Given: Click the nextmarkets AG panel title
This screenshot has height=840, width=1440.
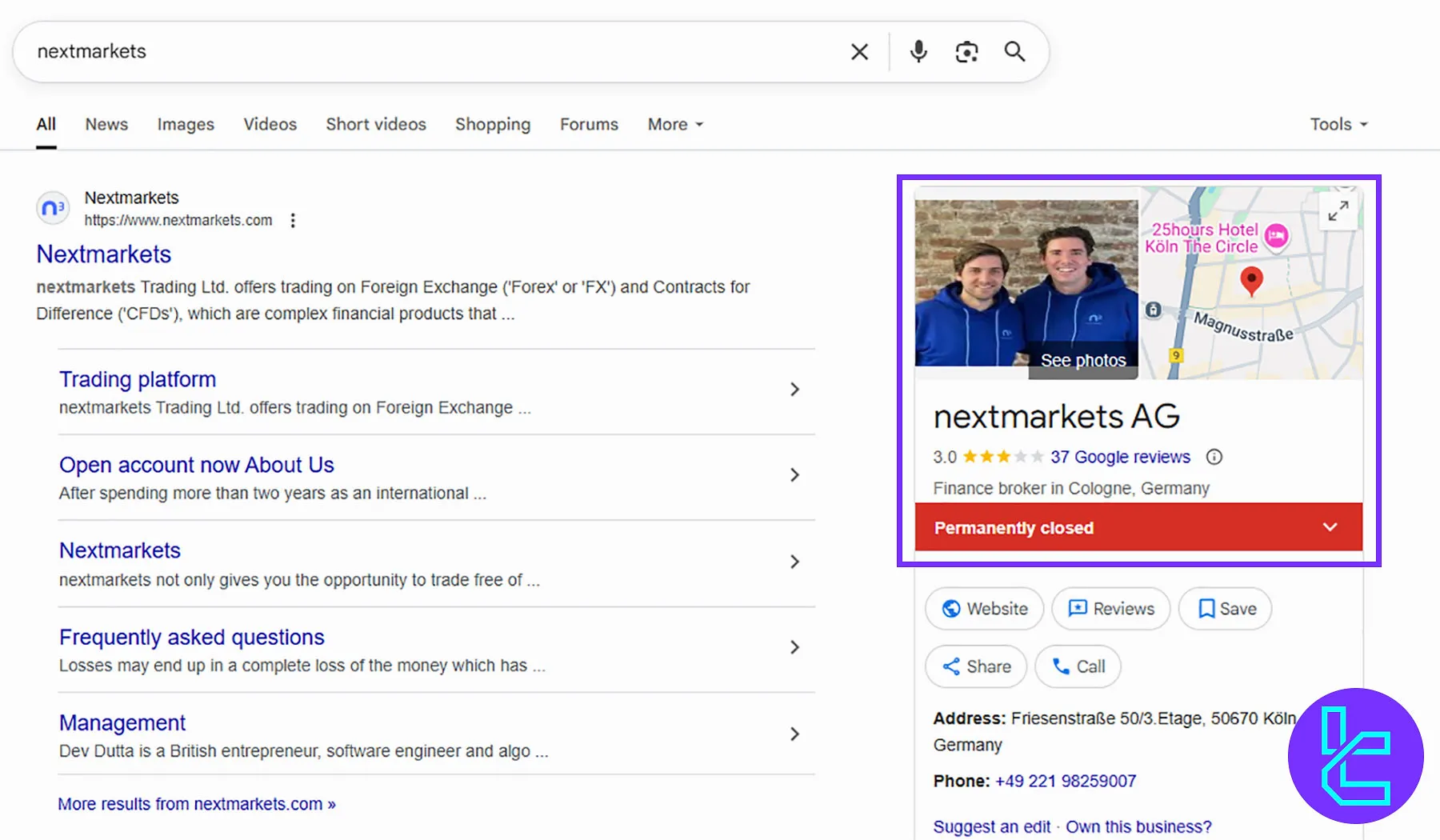Looking at the screenshot, I should coord(1057,417).
